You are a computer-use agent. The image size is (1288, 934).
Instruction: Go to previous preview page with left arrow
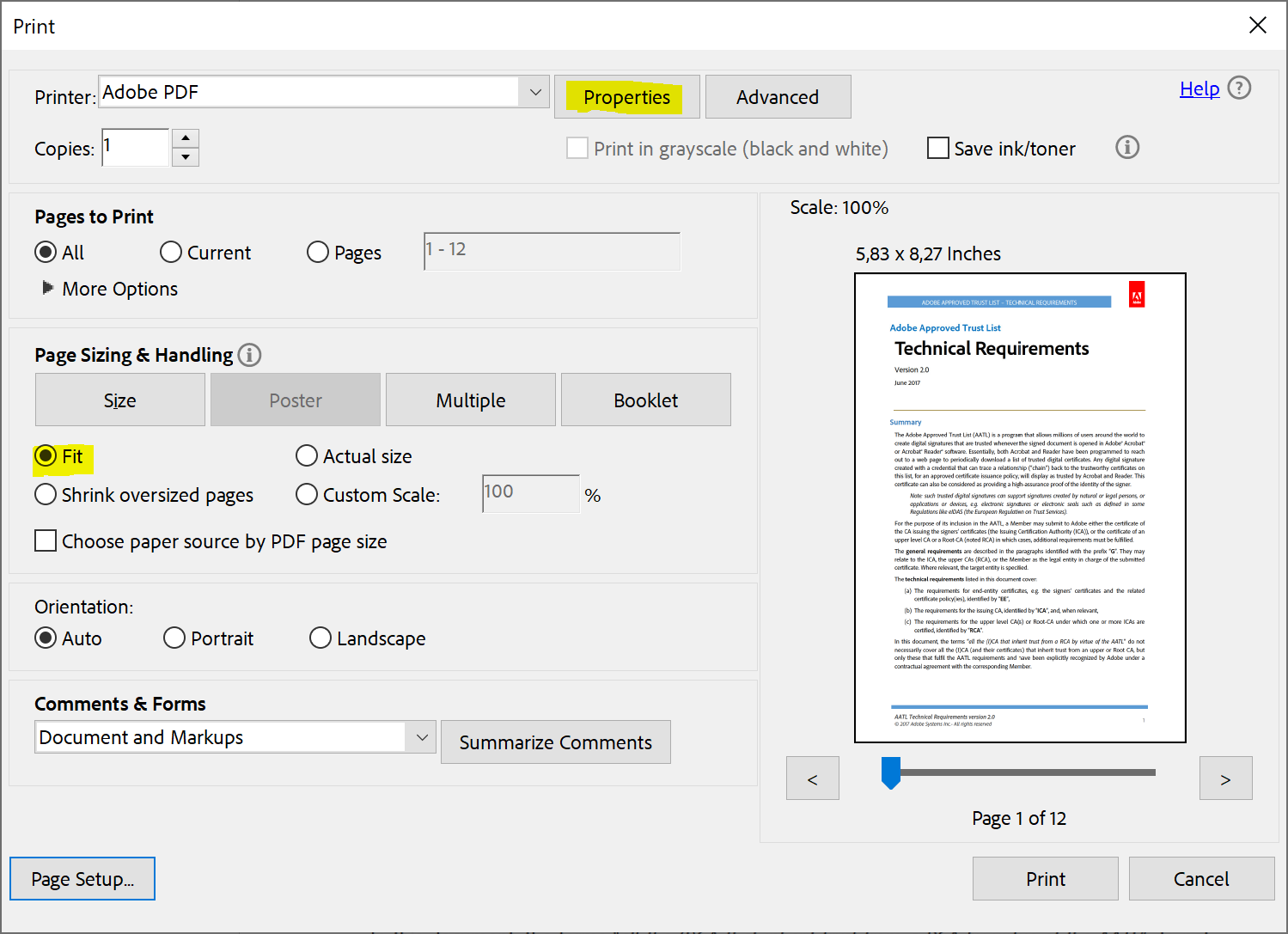(812, 778)
